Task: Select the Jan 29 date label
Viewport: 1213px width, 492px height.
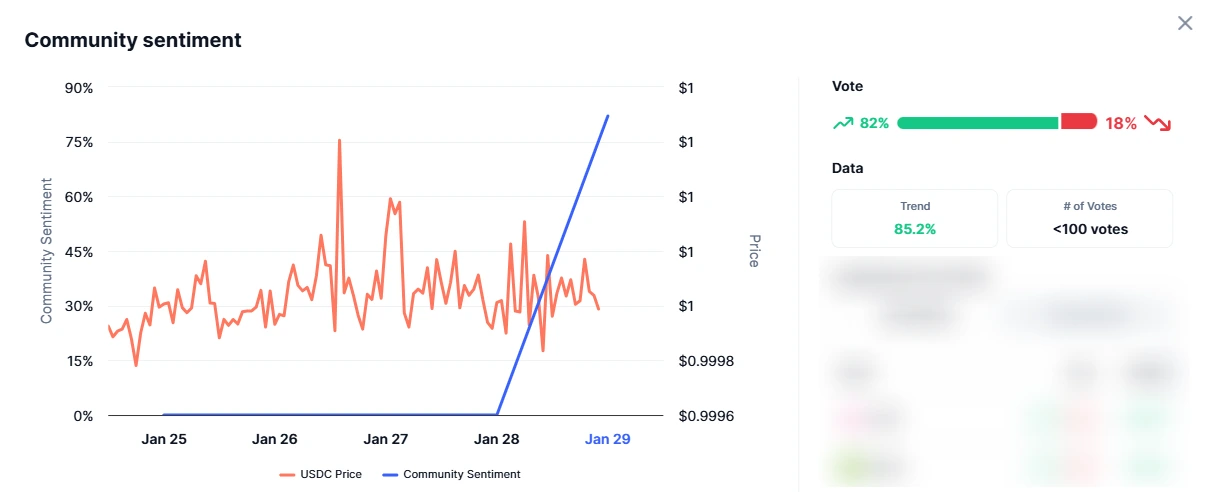Action: (608, 439)
